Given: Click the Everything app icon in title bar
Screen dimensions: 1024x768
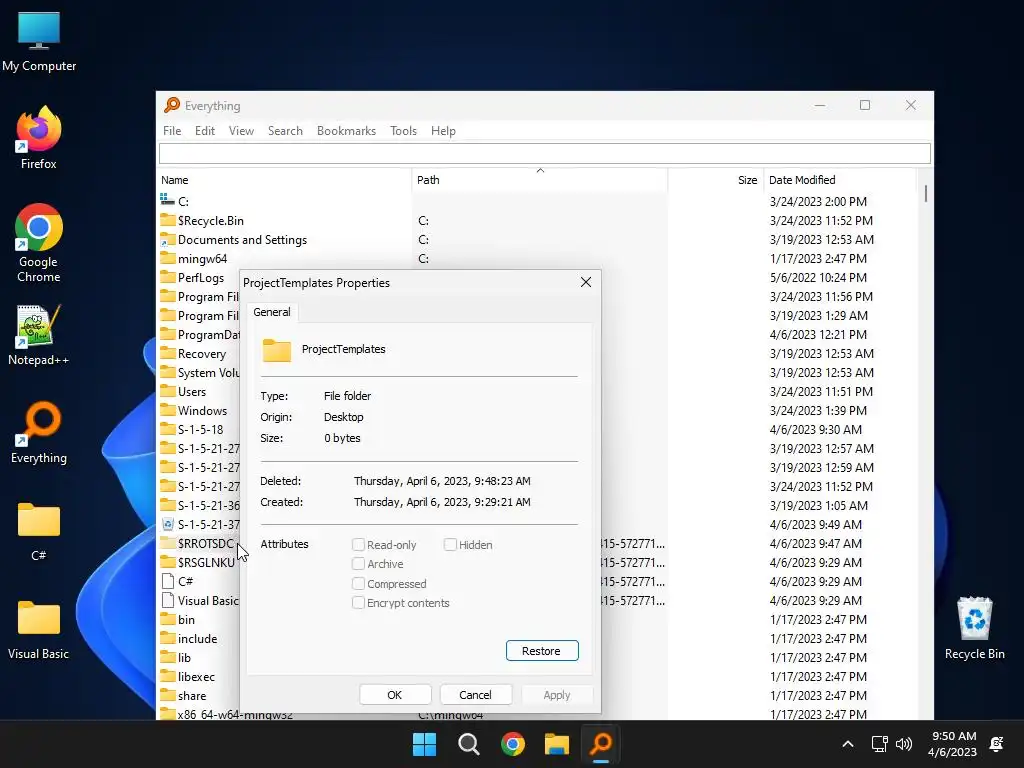Looking at the screenshot, I should pyautogui.click(x=172, y=105).
